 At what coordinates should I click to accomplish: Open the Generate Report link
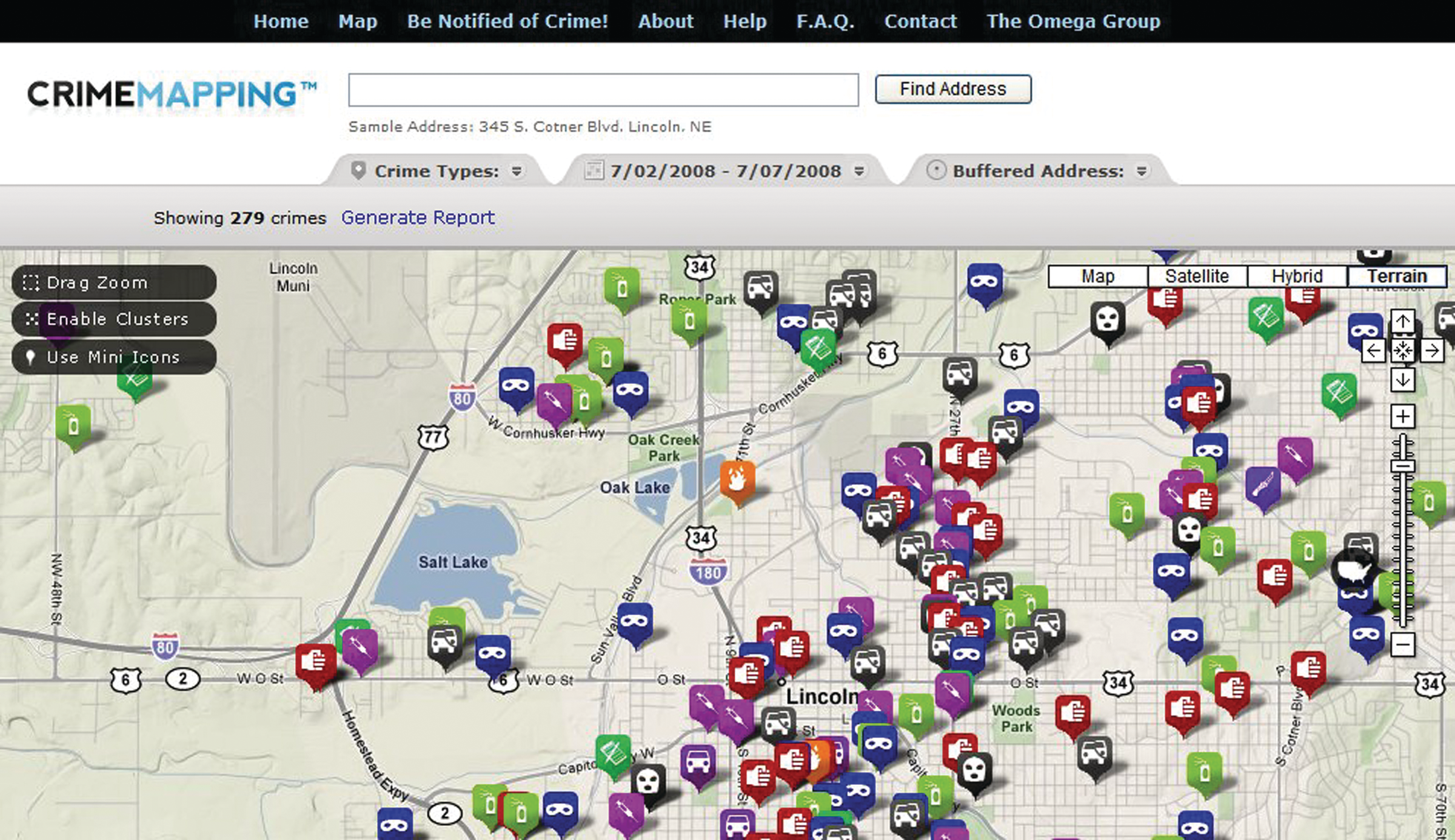[x=418, y=218]
